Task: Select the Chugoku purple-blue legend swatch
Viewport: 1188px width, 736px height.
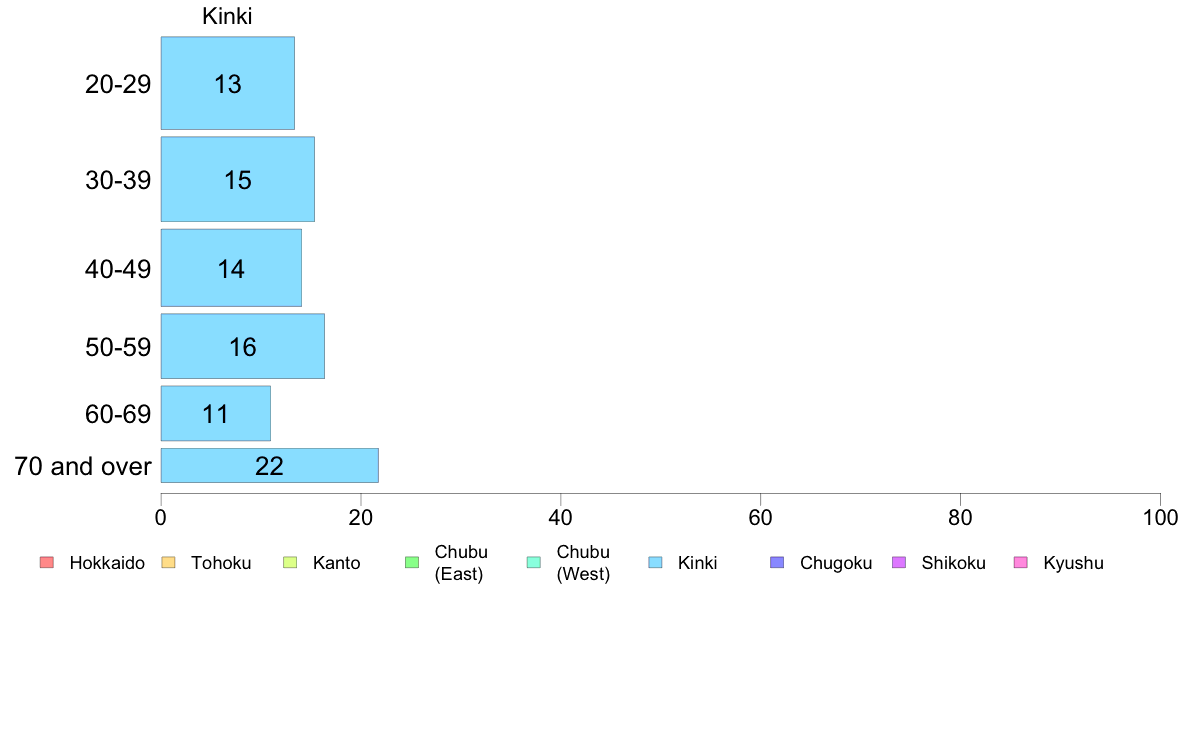Action: tap(777, 562)
